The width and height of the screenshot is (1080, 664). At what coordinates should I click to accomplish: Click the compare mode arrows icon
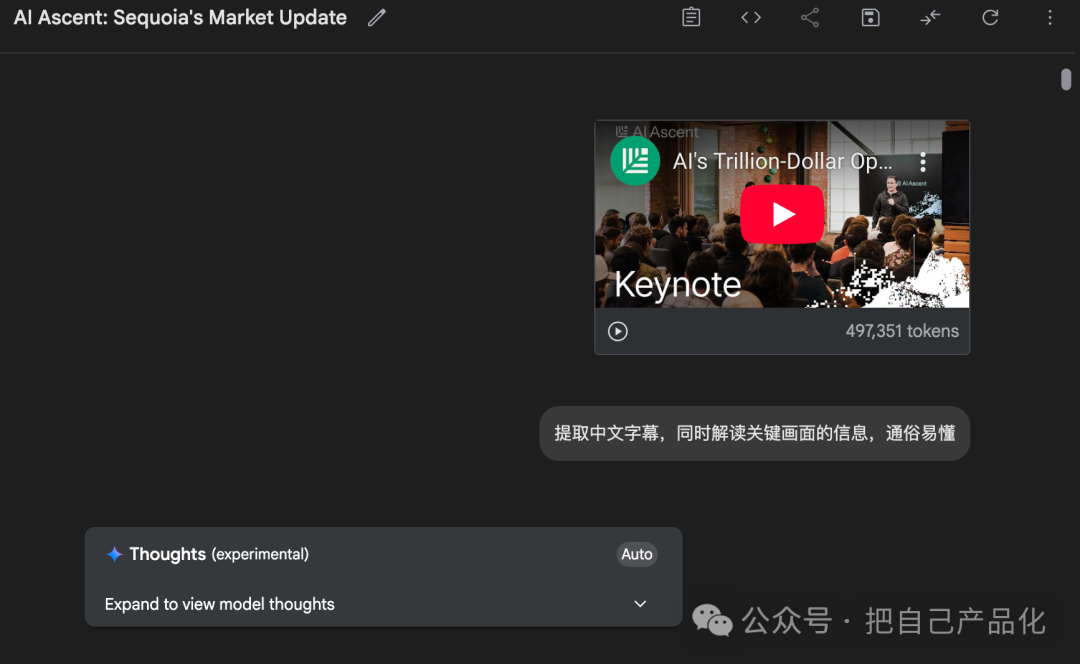pos(931,17)
